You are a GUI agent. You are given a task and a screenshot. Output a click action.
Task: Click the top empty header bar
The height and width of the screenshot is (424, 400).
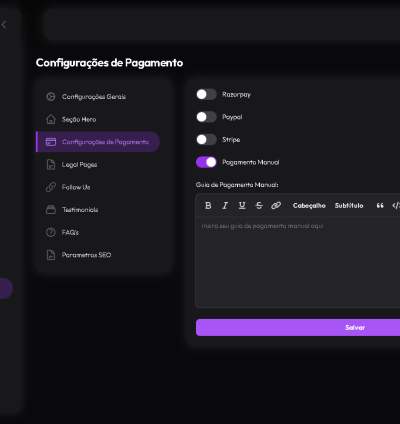coord(222,25)
